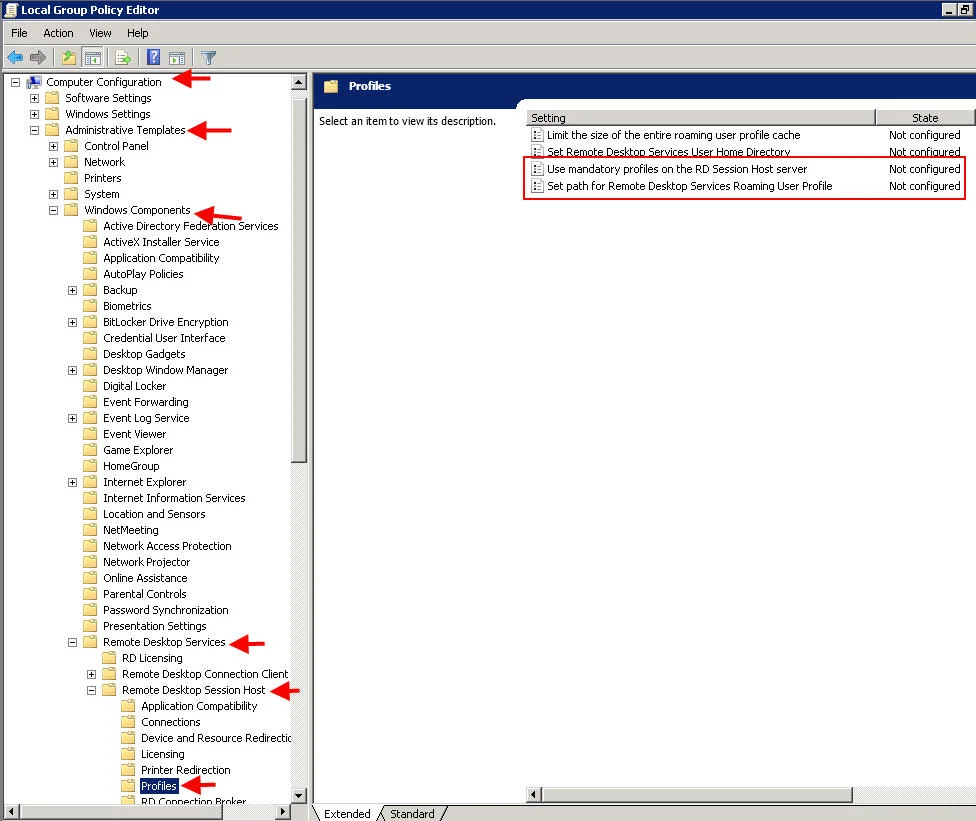Select the Network Access Protection tree item
The height and width of the screenshot is (821, 976).
pos(167,546)
